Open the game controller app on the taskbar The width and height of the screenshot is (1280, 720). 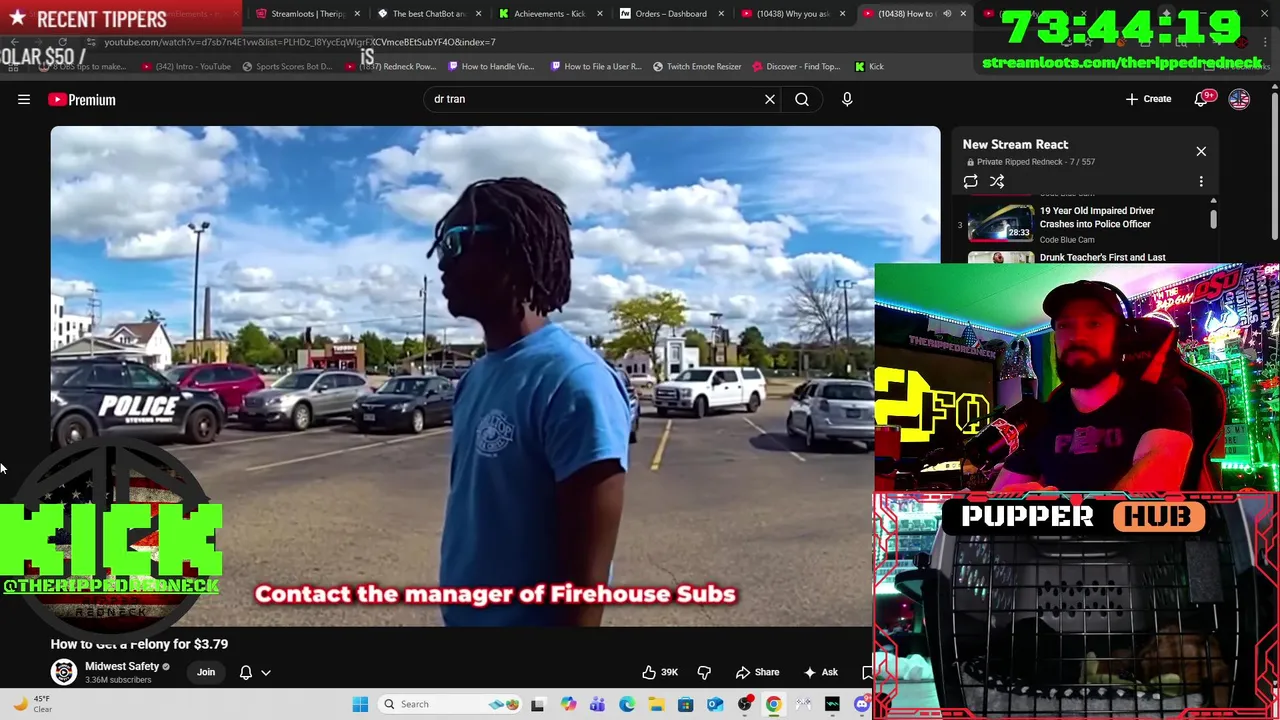pyautogui.click(x=803, y=704)
